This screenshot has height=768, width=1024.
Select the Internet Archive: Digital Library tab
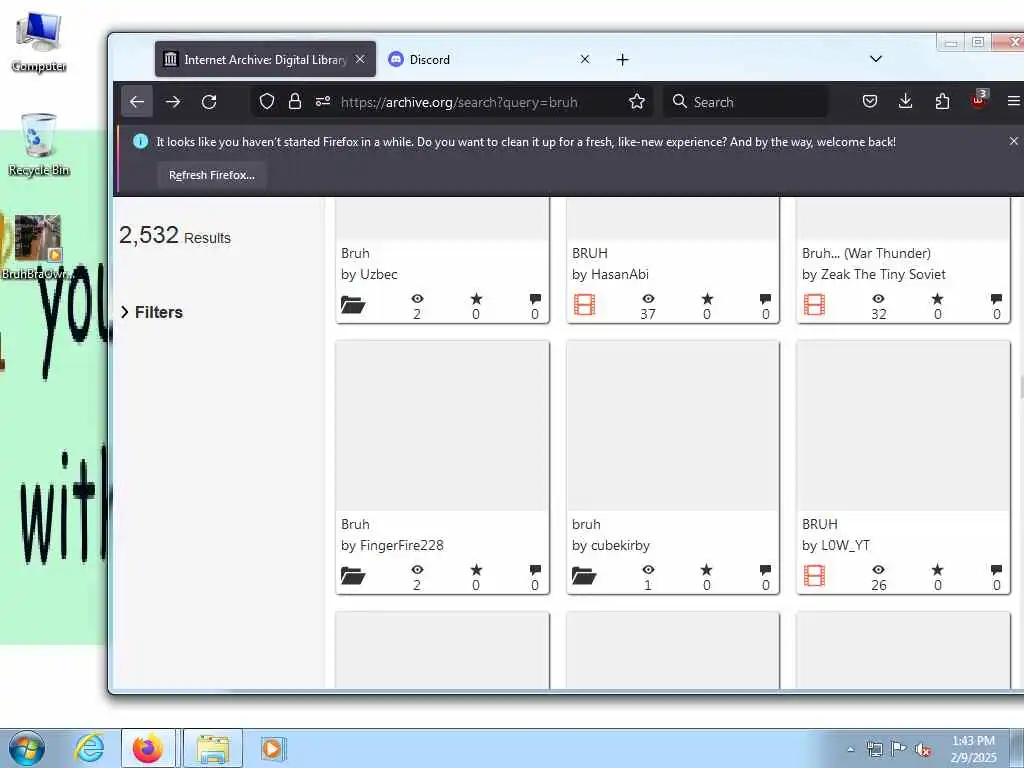[265, 59]
